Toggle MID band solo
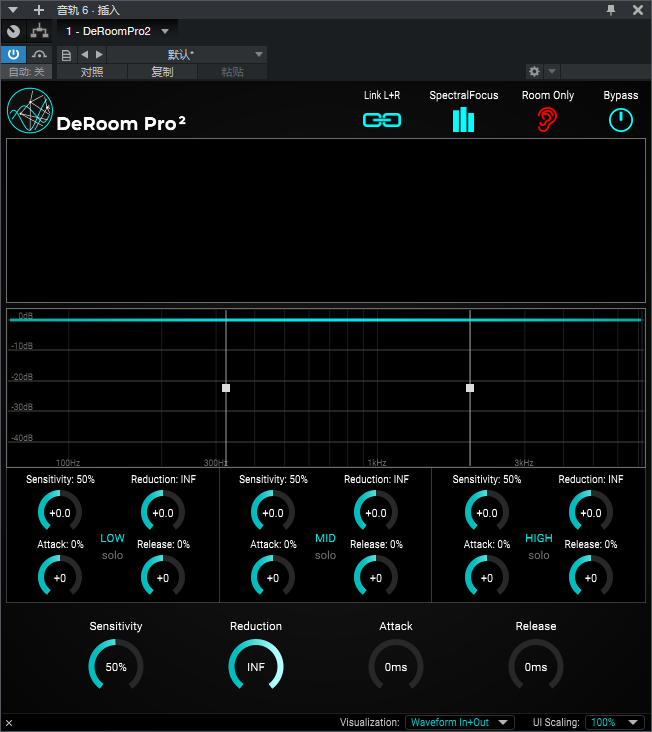The height and width of the screenshot is (732, 652). coord(325,555)
